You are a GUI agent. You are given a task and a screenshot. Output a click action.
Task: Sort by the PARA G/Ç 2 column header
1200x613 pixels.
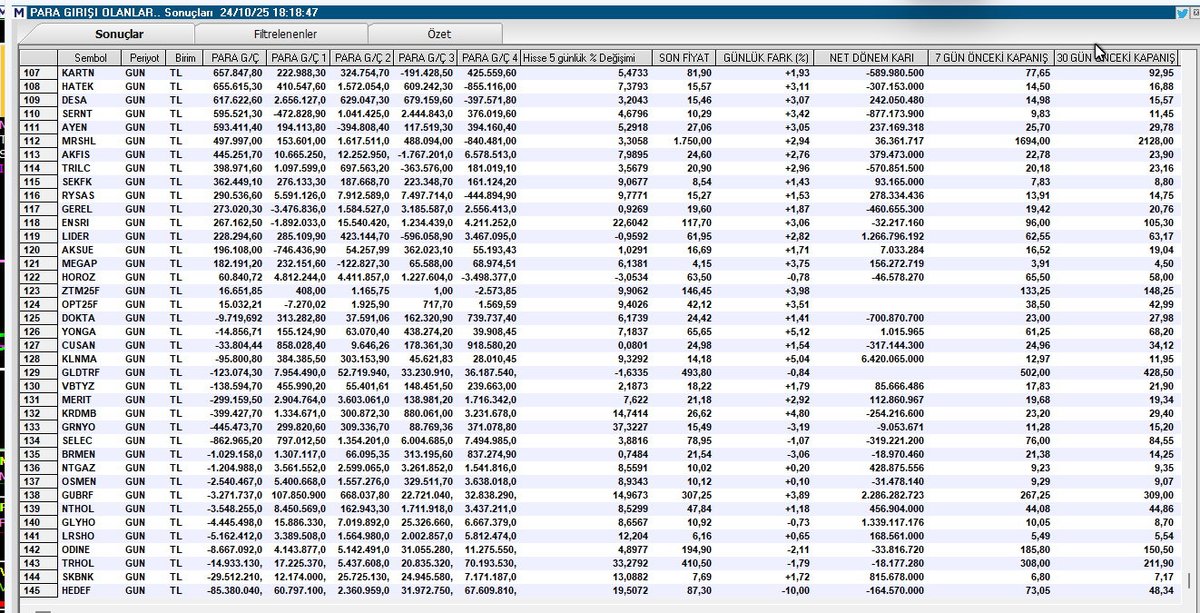[364, 58]
